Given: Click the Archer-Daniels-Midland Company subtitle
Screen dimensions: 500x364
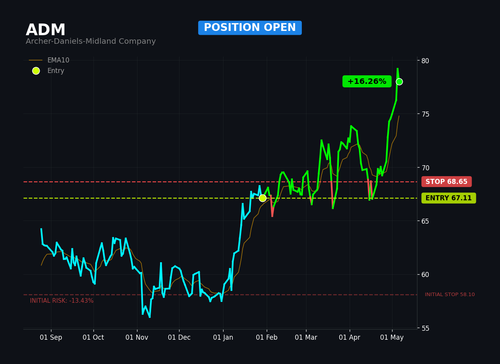Looking at the screenshot, I should [91, 41].
